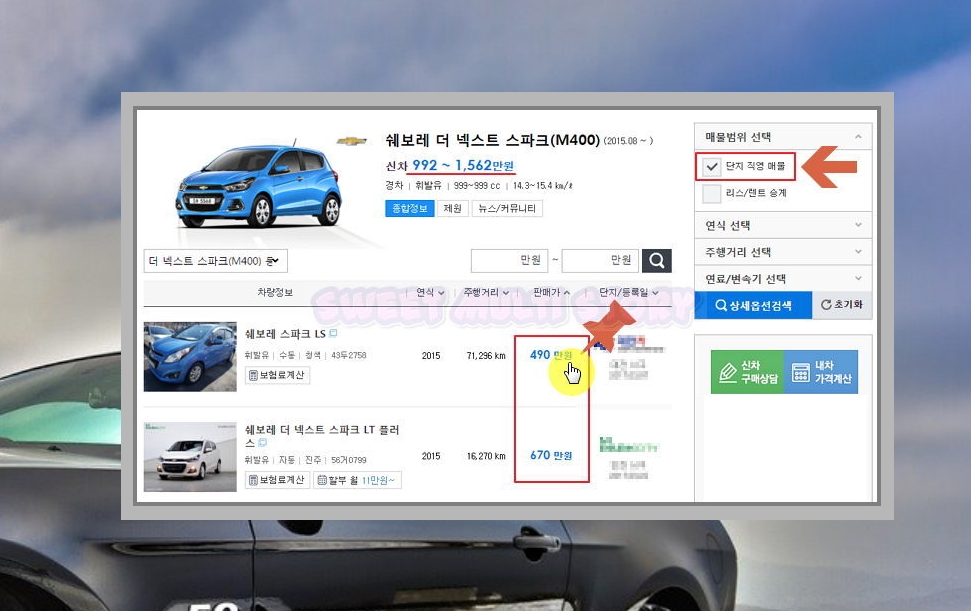971x611 pixels.
Task: Click the magnifier price search button
Action: point(656,261)
